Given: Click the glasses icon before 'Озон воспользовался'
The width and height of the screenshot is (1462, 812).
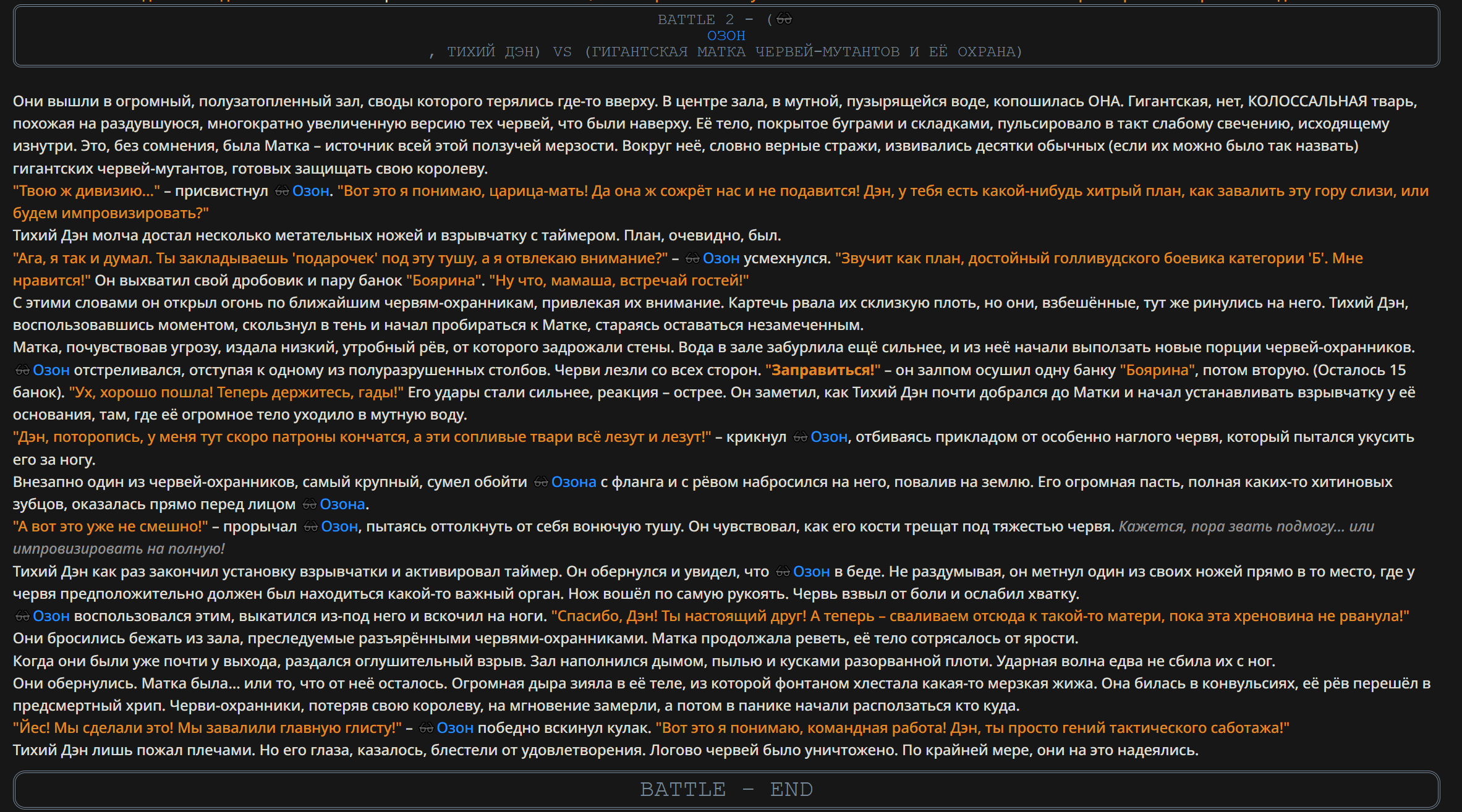Looking at the screenshot, I should 22,617.
